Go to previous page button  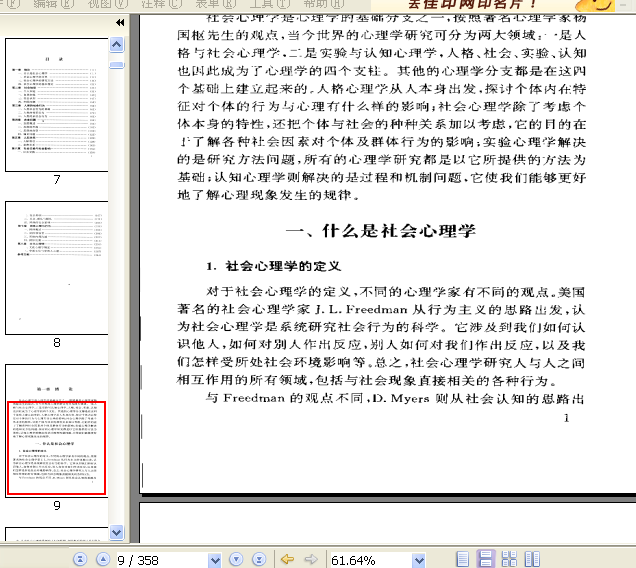(x=103, y=559)
